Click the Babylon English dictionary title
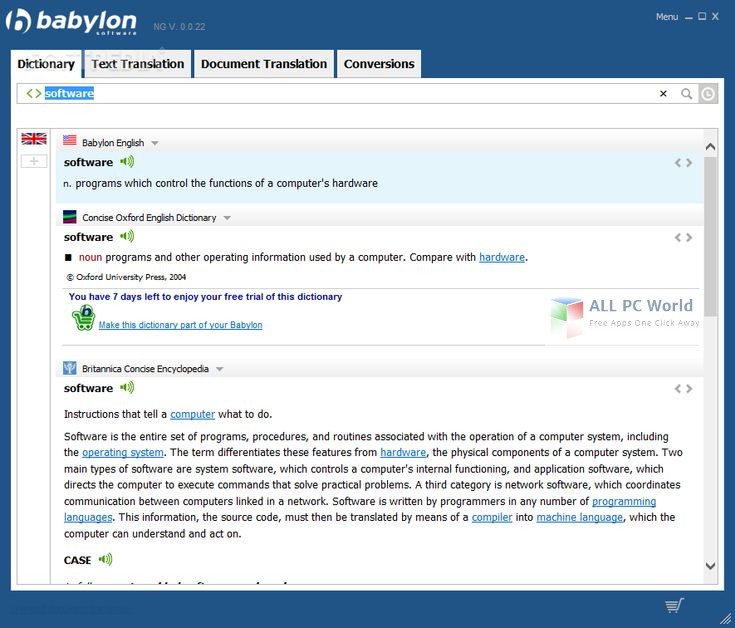Image resolution: width=735 pixels, height=628 pixels. pos(113,143)
